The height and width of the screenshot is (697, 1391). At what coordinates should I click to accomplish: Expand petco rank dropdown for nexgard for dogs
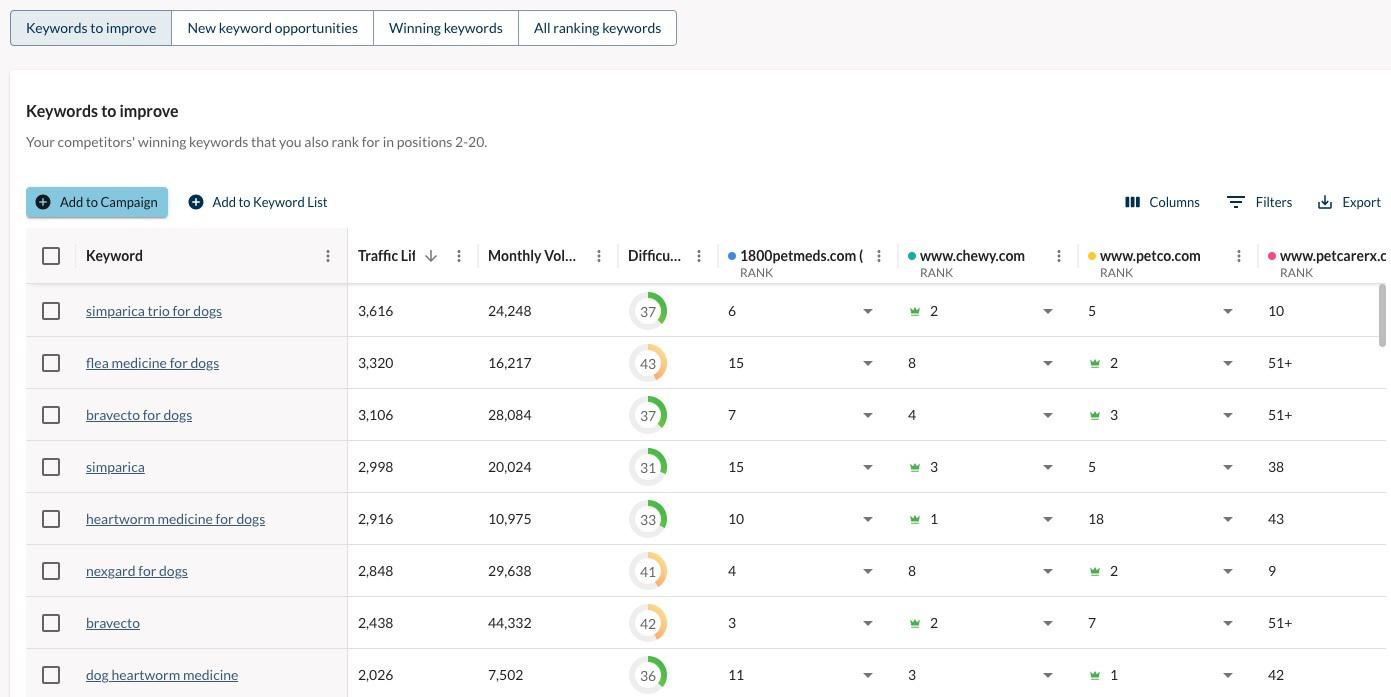(1228, 571)
